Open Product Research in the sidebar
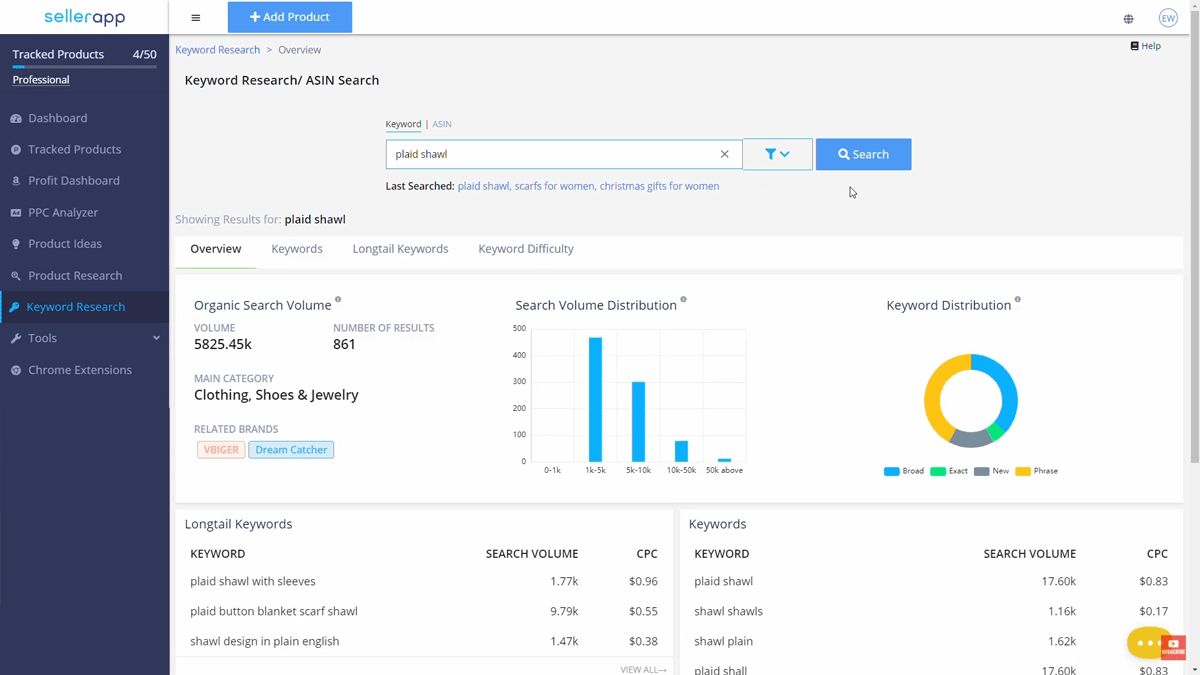Screen dimensions: 1200x675 pyautogui.click(x=75, y=276)
